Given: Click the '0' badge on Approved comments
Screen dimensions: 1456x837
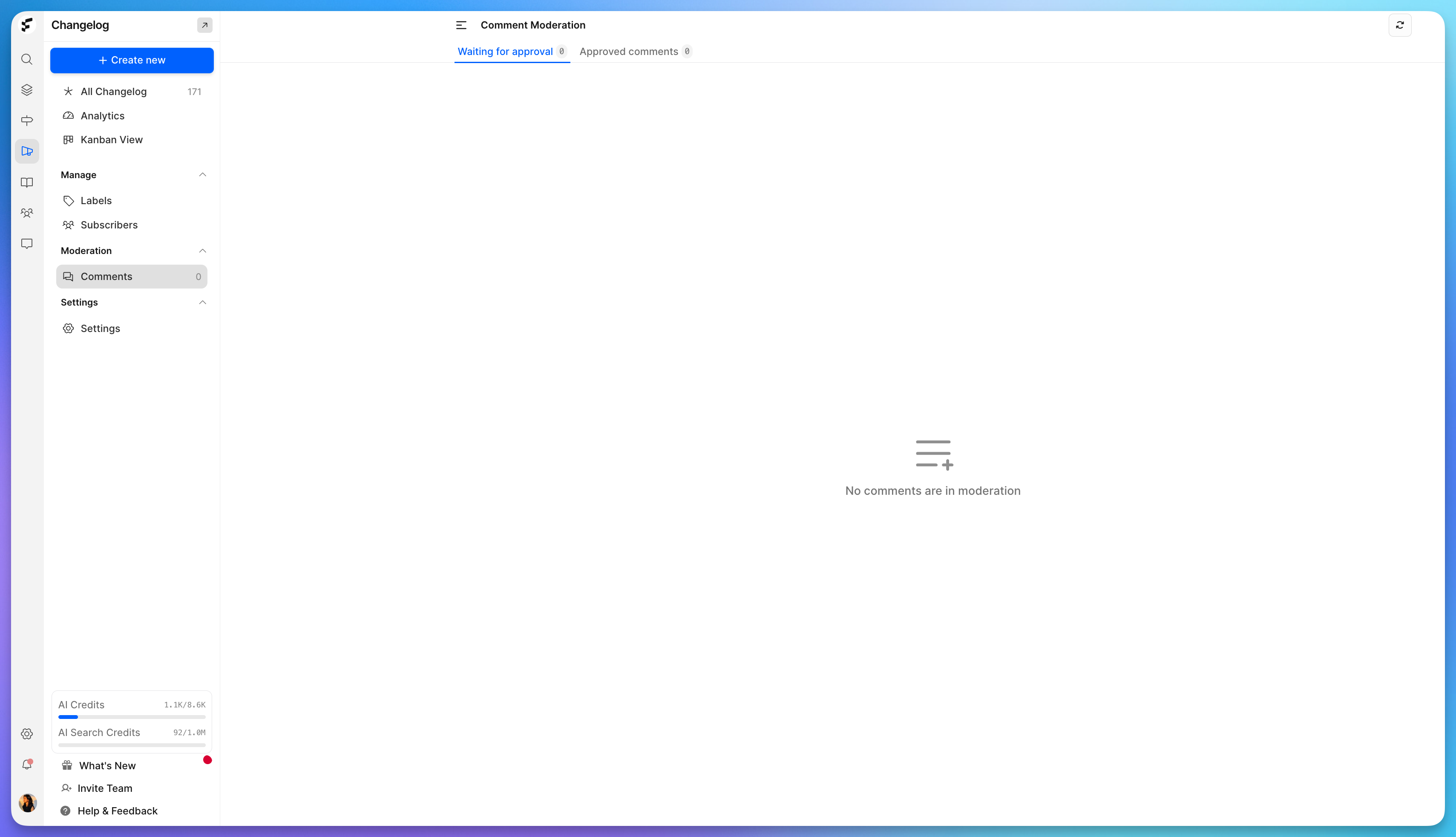Looking at the screenshot, I should pyautogui.click(x=687, y=52).
